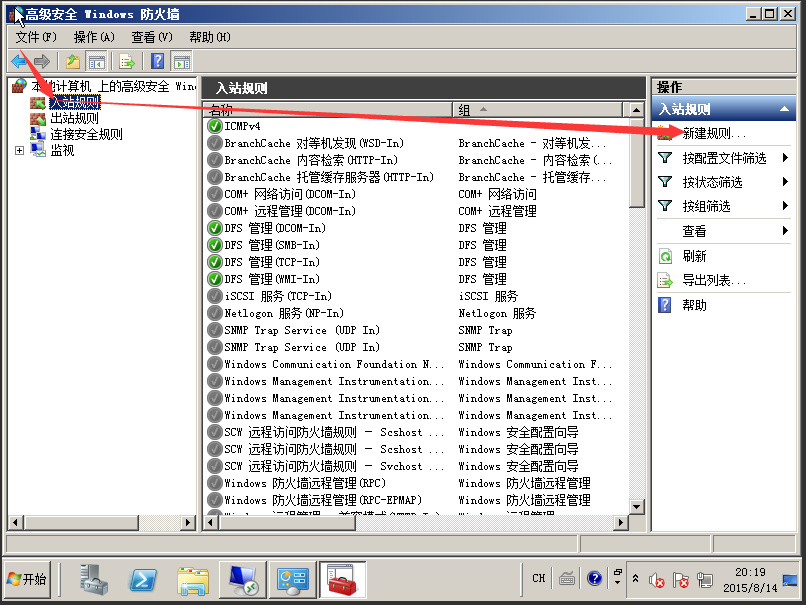Toggle the show/hide action pane icon
Screen dimensions: 806x605
point(181,62)
